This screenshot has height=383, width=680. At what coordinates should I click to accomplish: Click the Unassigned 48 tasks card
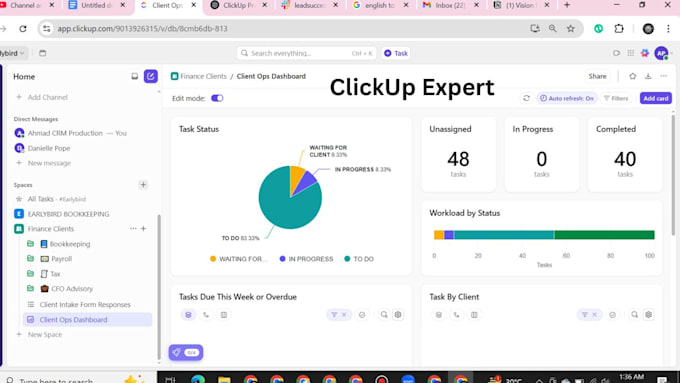[458, 154]
